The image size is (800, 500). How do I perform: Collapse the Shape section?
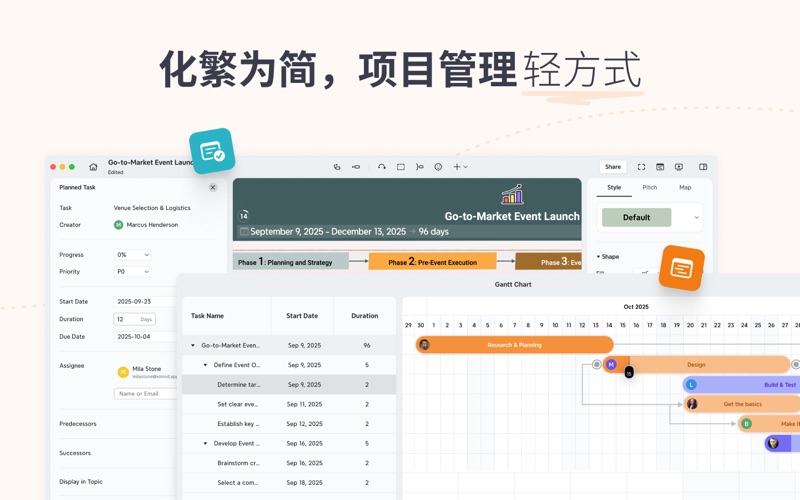pyautogui.click(x=598, y=257)
